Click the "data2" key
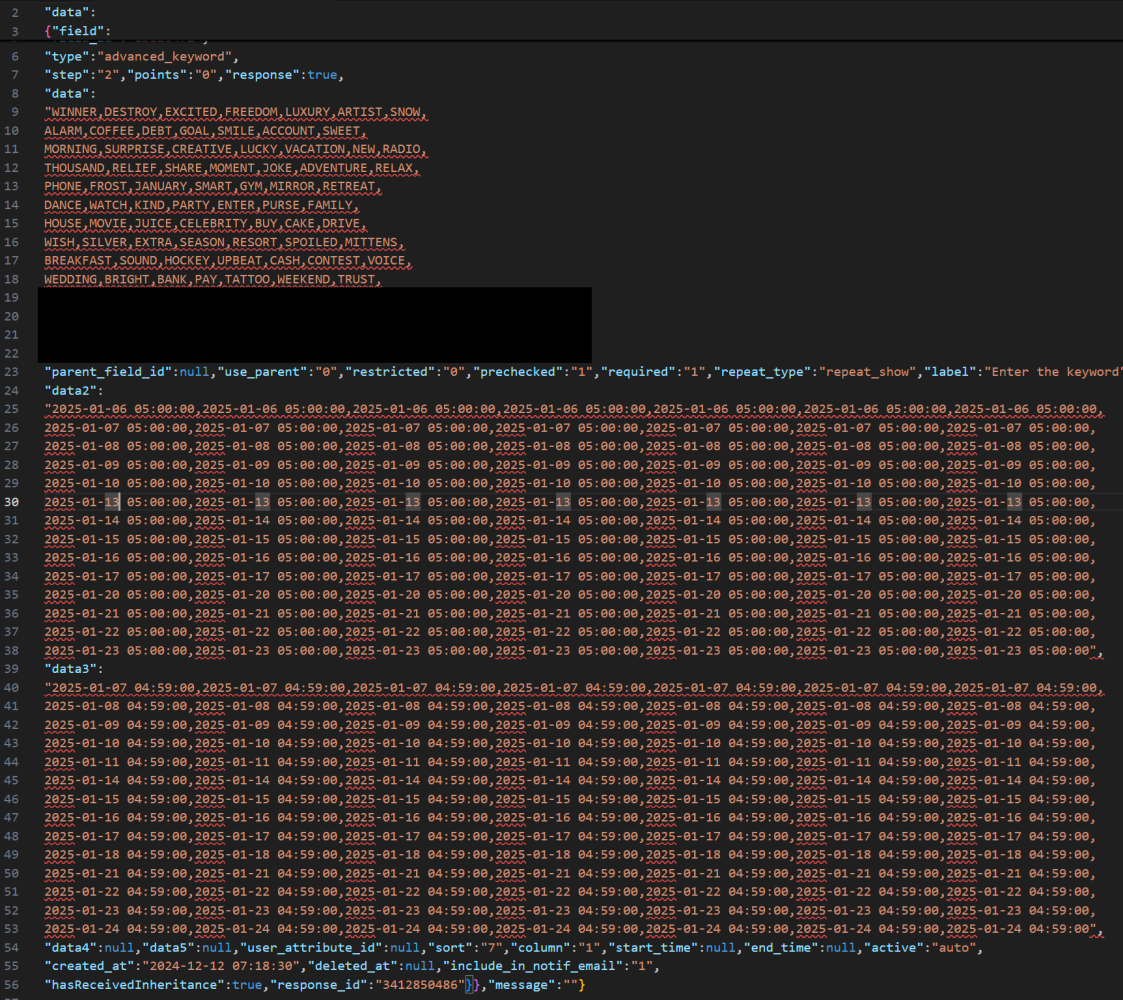This screenshot has height=1000, width=1123. click(x=70, y=390)
